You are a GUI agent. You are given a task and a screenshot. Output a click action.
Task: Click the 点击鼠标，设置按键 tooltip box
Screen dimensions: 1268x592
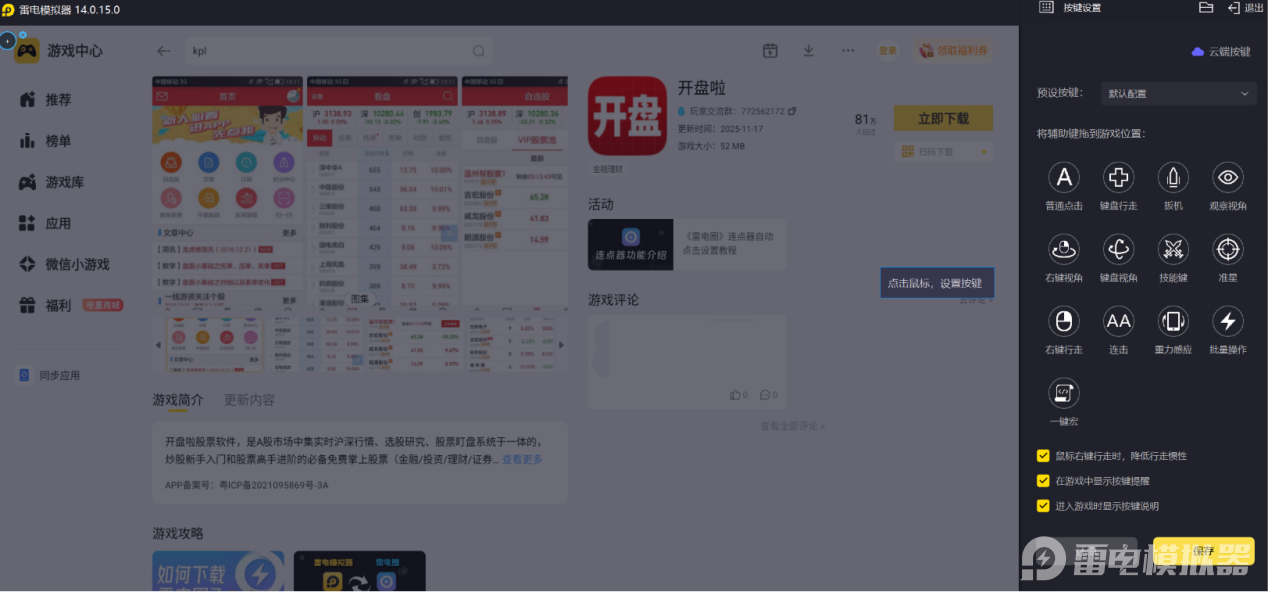coord(936,283)
